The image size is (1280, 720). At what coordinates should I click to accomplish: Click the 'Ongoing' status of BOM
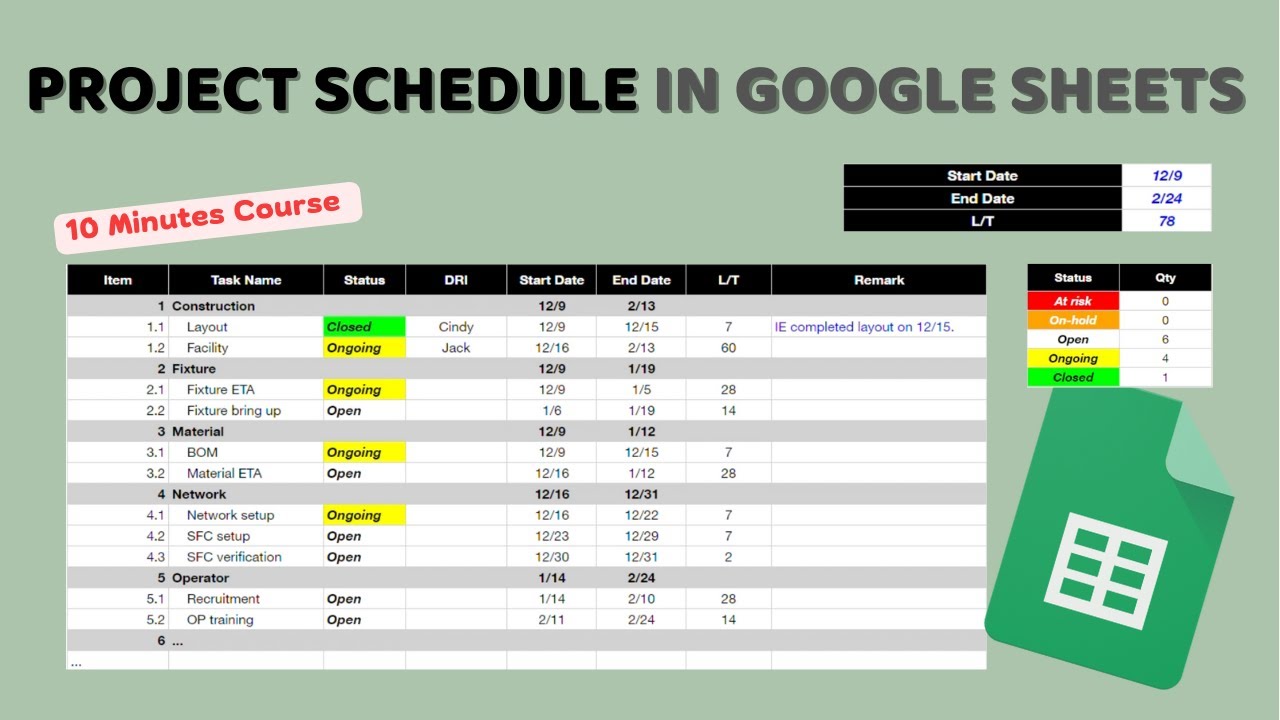(x=365, y=452)
